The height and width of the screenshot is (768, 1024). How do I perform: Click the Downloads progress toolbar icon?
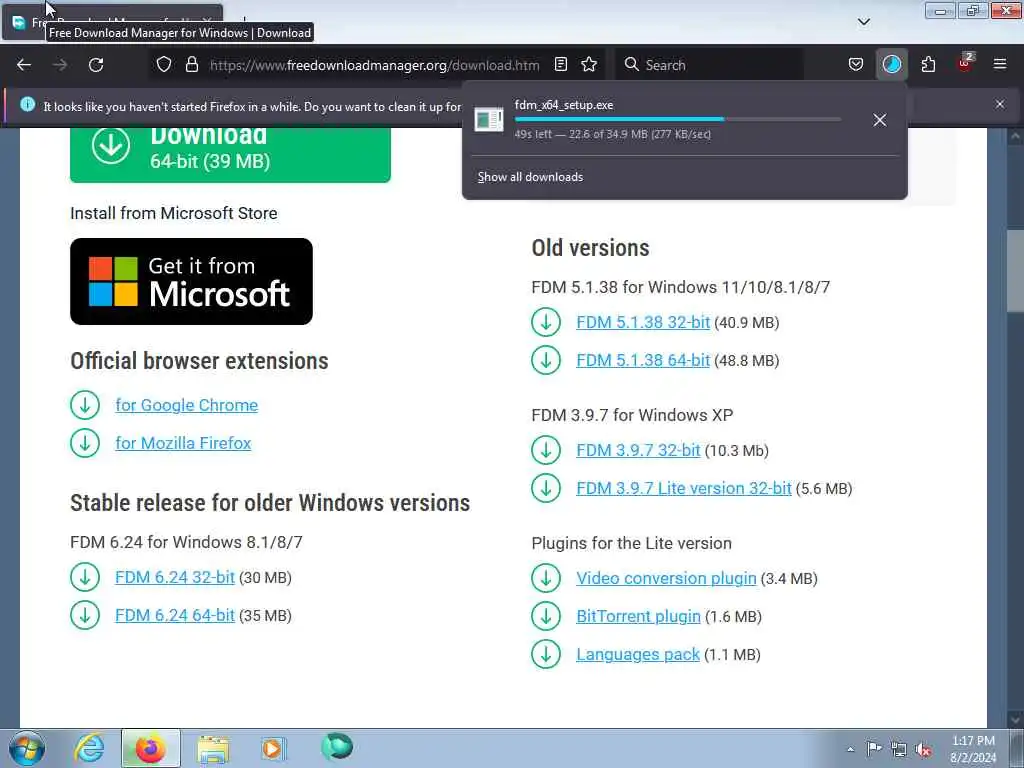(x=891, y=65)
